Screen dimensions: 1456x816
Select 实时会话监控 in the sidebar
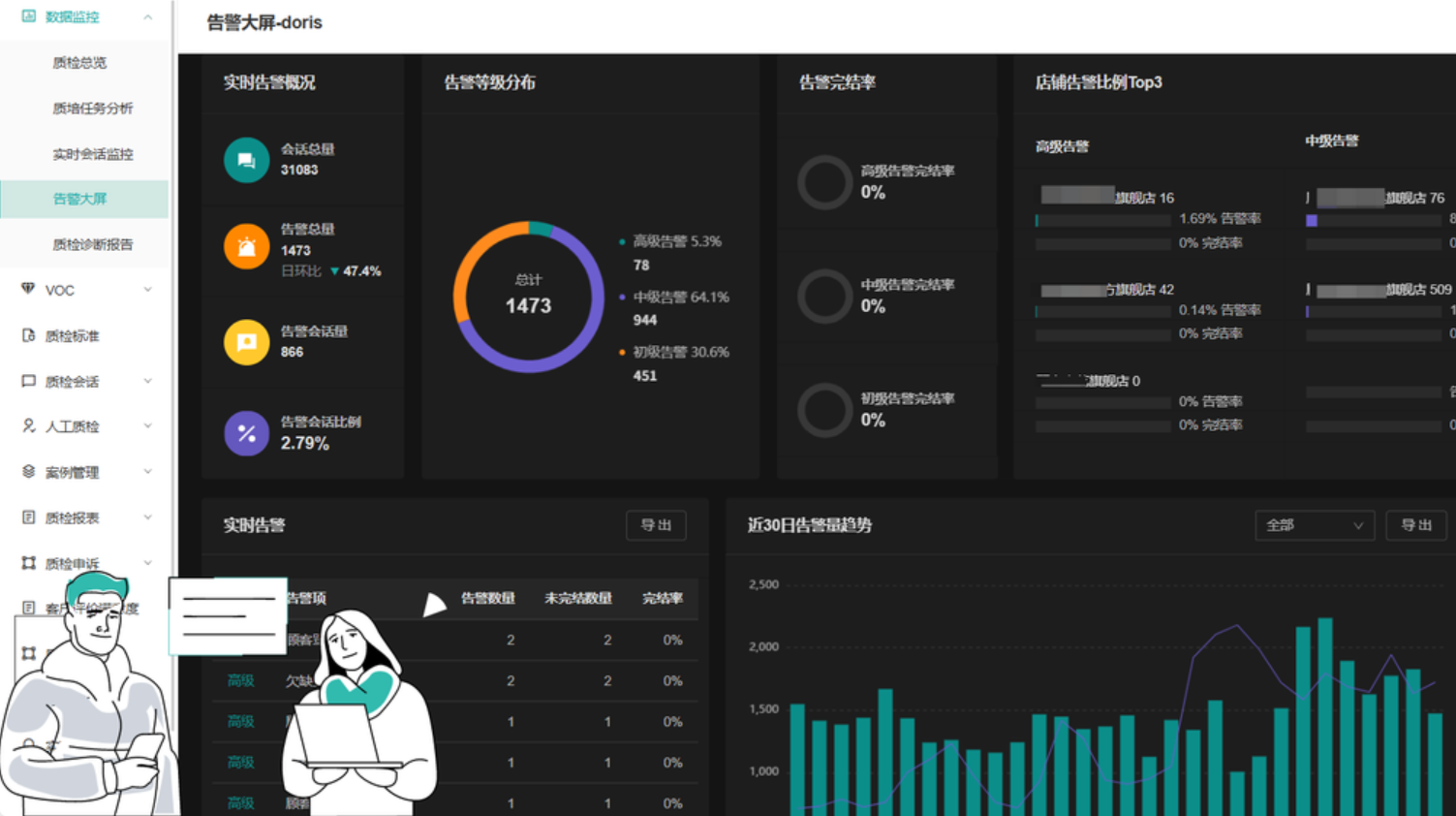(x=92, y=154)
